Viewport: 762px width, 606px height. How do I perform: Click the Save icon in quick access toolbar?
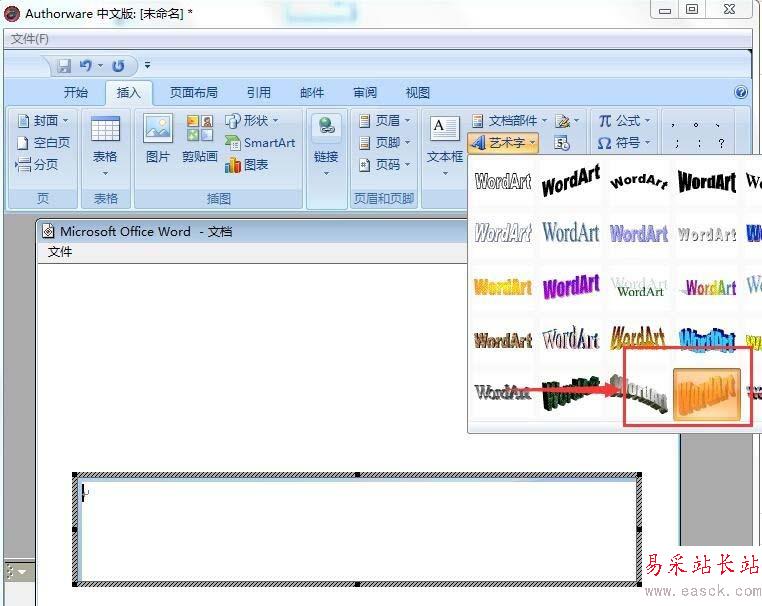pos(64,65)
